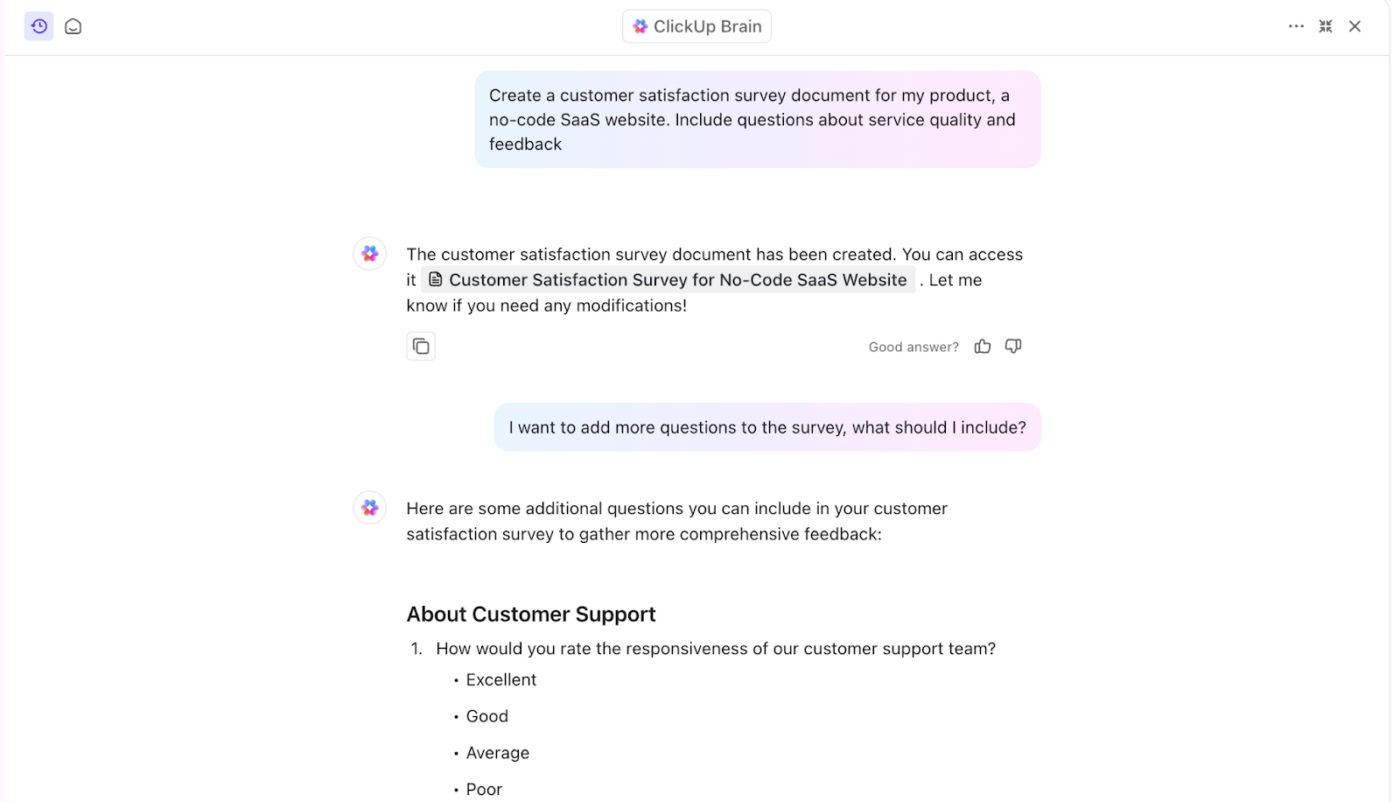
Task: Select the 'add more questions' message bubble
Action: [768, 428]
